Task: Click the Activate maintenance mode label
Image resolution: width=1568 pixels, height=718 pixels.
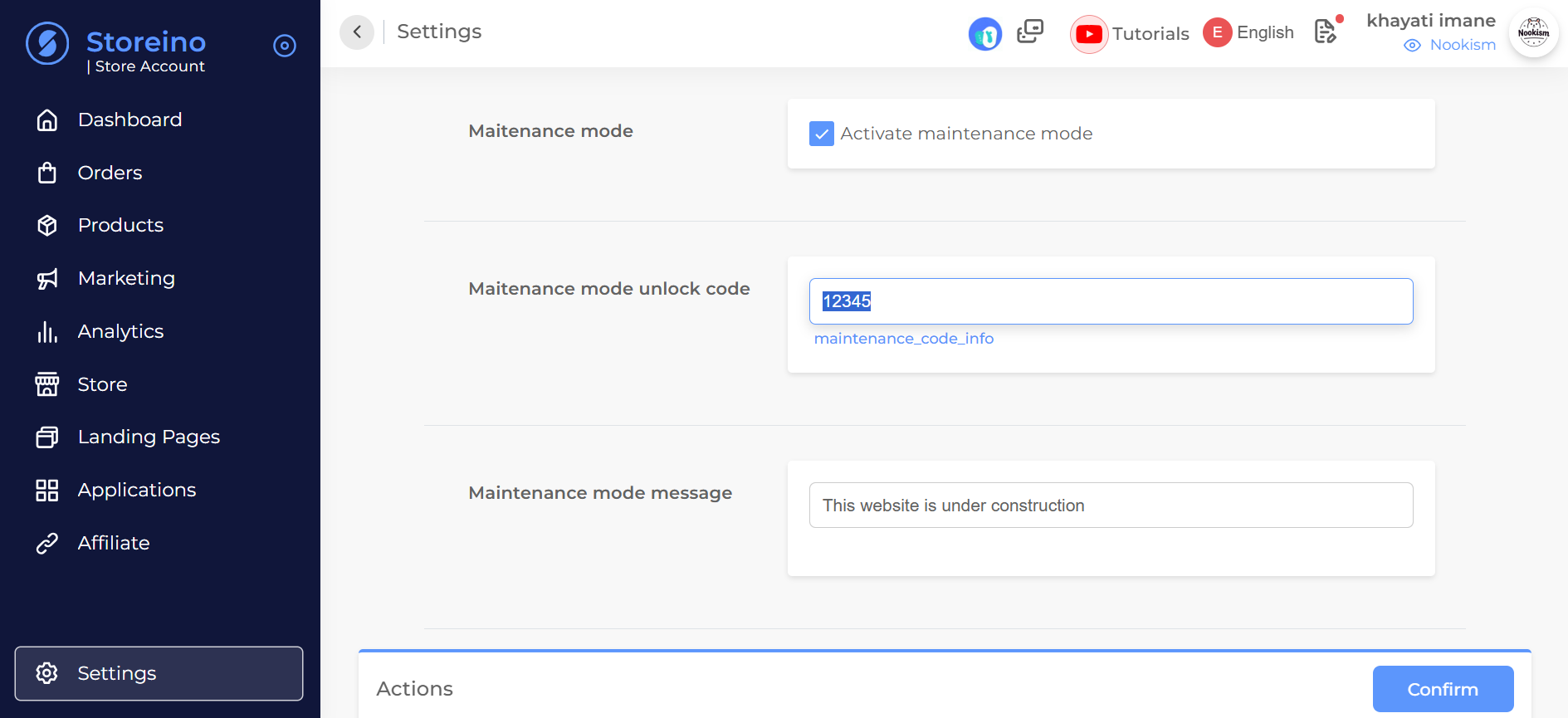Action: (966, 134)
